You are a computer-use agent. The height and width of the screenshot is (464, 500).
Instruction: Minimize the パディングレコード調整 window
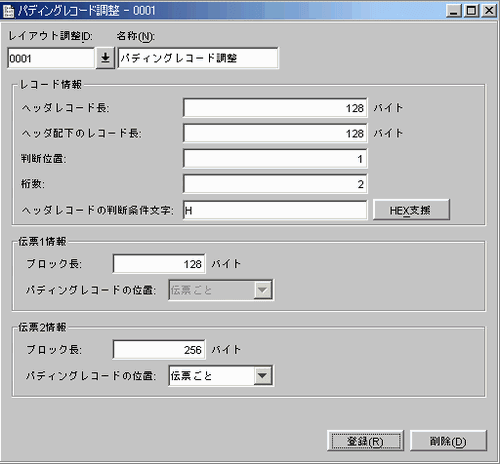click(x=454, y=11)
